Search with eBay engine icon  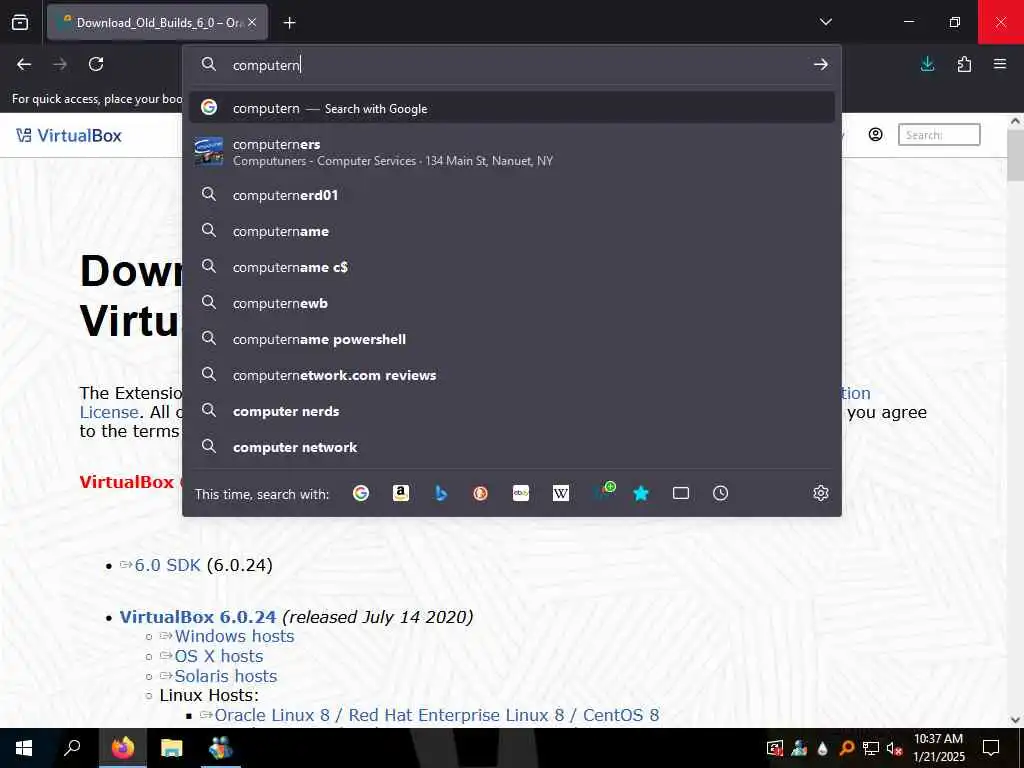tap(520, 493)
